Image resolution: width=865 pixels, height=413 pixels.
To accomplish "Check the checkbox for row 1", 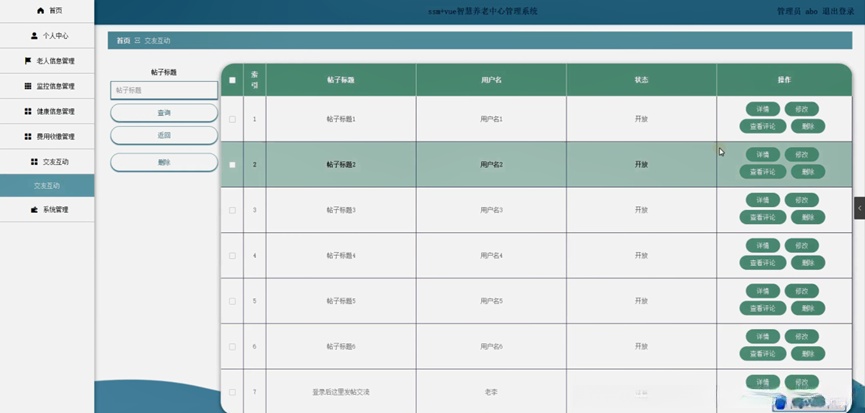I will (233, 119).
